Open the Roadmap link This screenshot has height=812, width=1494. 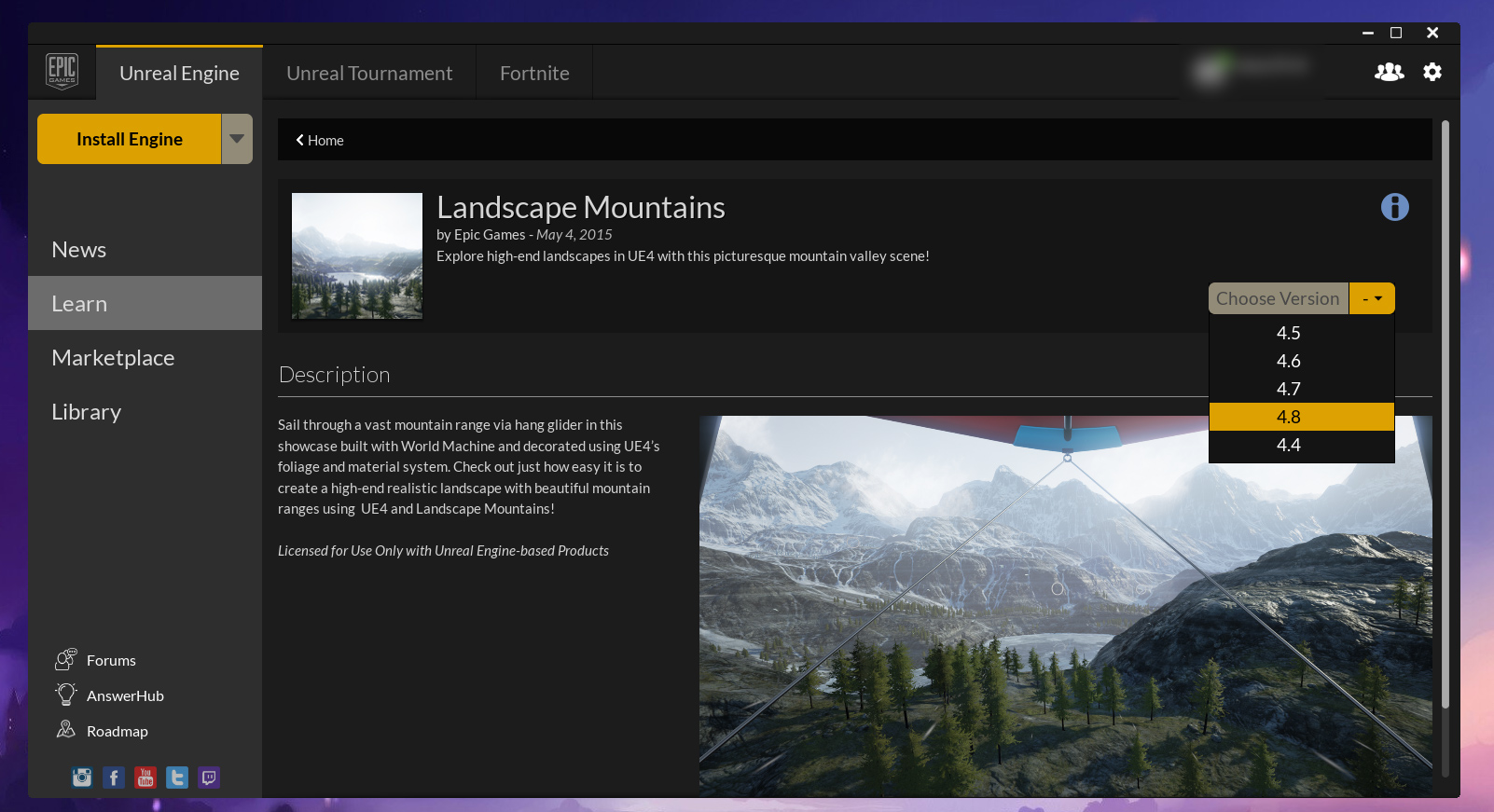tap(118, 731)
